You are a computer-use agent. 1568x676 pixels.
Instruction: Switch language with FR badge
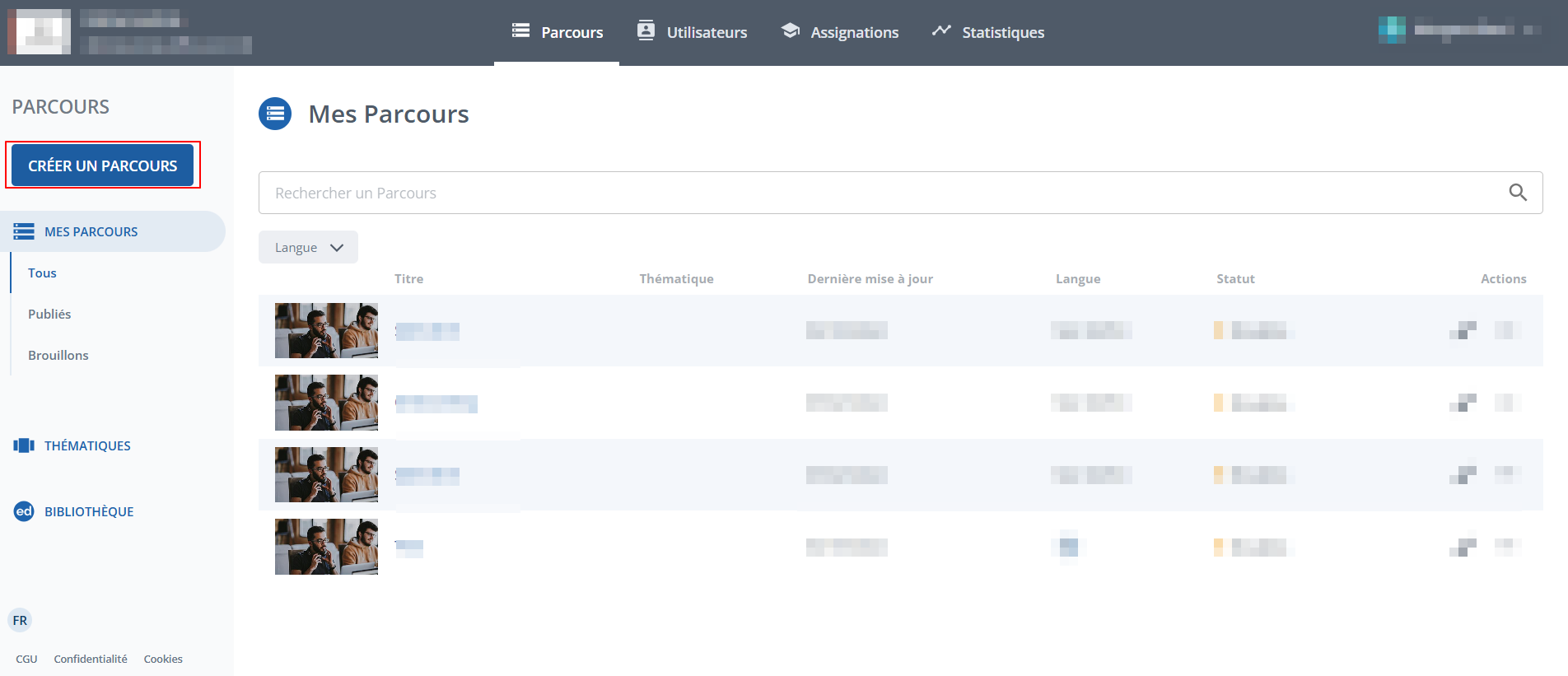(20, 620)
